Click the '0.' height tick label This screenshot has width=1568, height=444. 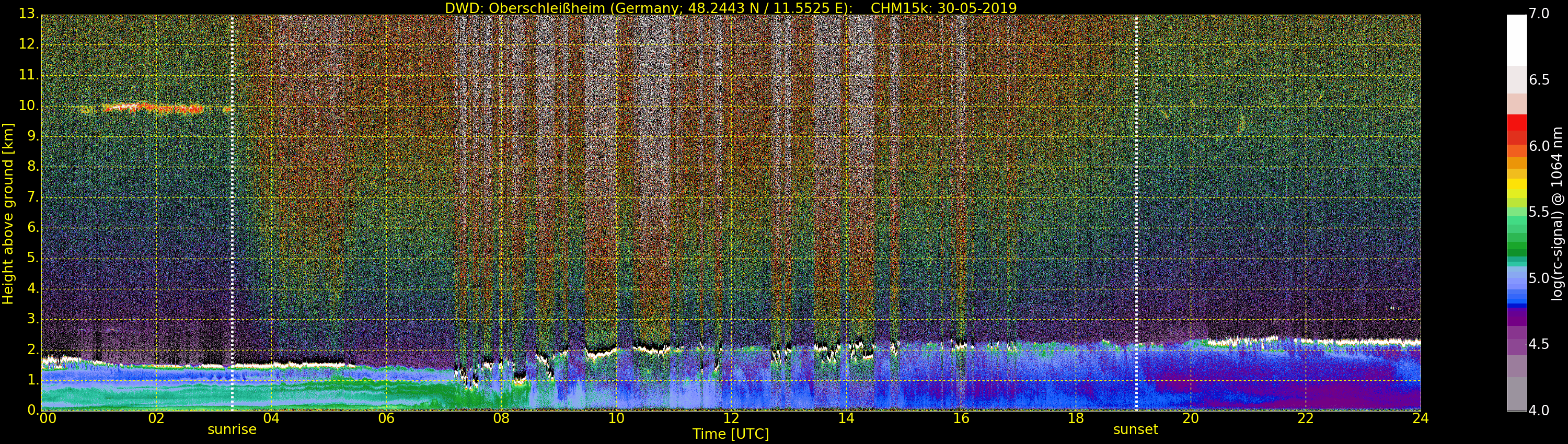pos(33,410)
